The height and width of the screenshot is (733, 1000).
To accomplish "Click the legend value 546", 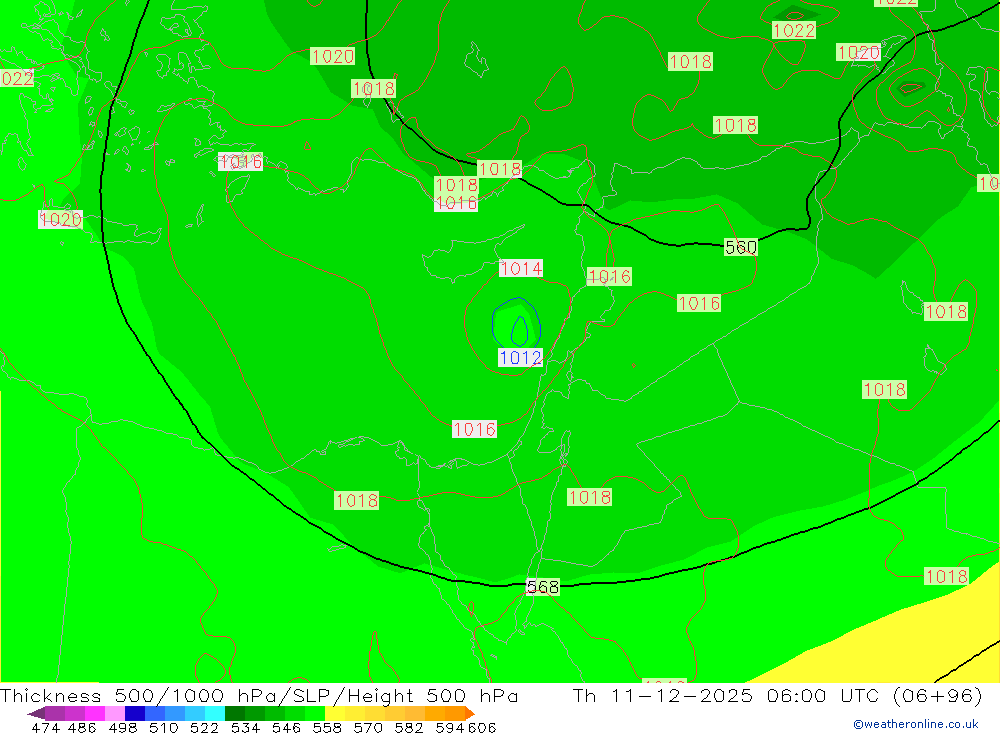I will pos(286,727).
